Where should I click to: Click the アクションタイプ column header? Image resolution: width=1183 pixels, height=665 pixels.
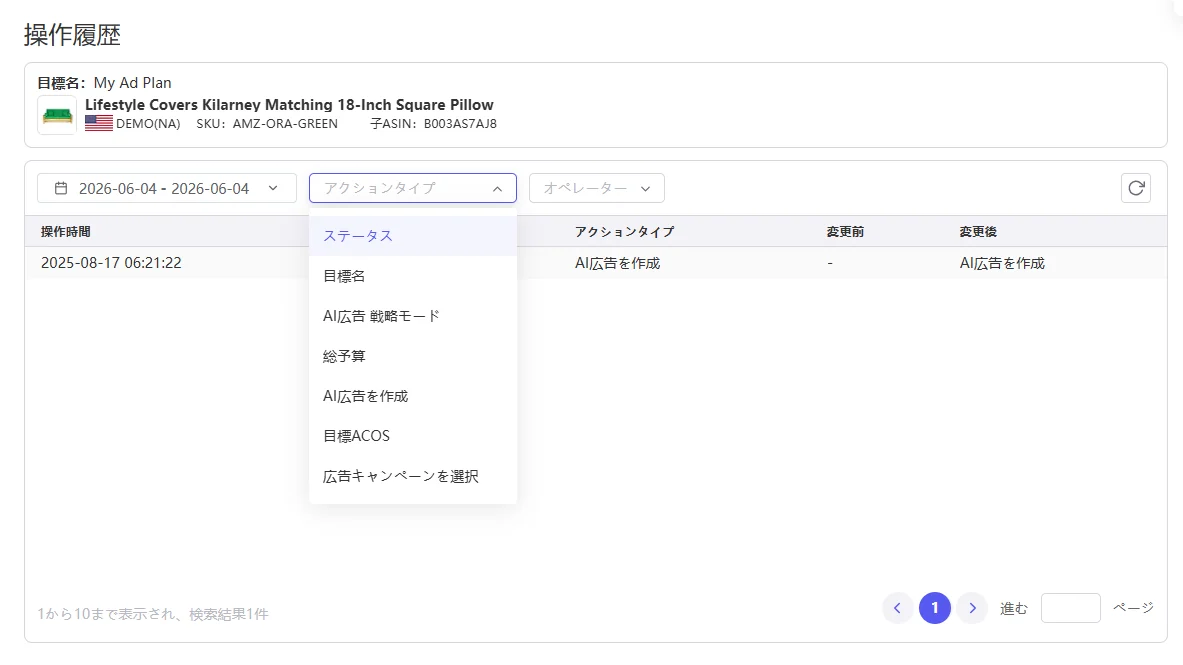625,232
